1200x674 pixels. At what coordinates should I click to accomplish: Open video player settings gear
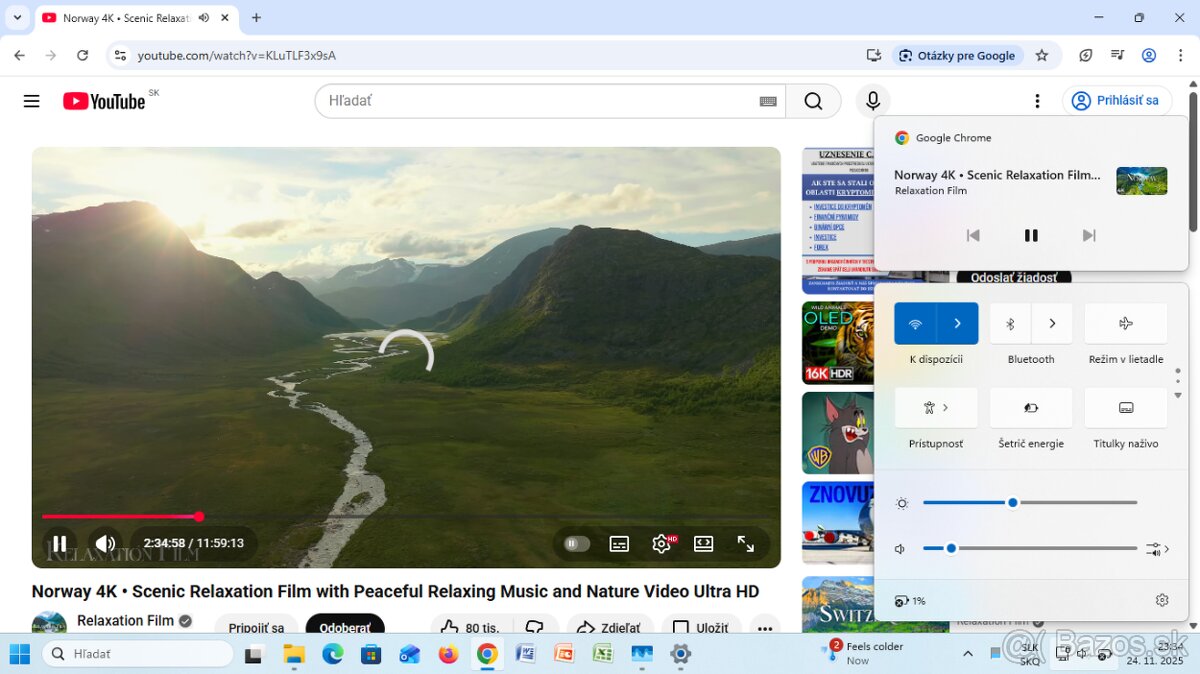(x=661, y=544)
